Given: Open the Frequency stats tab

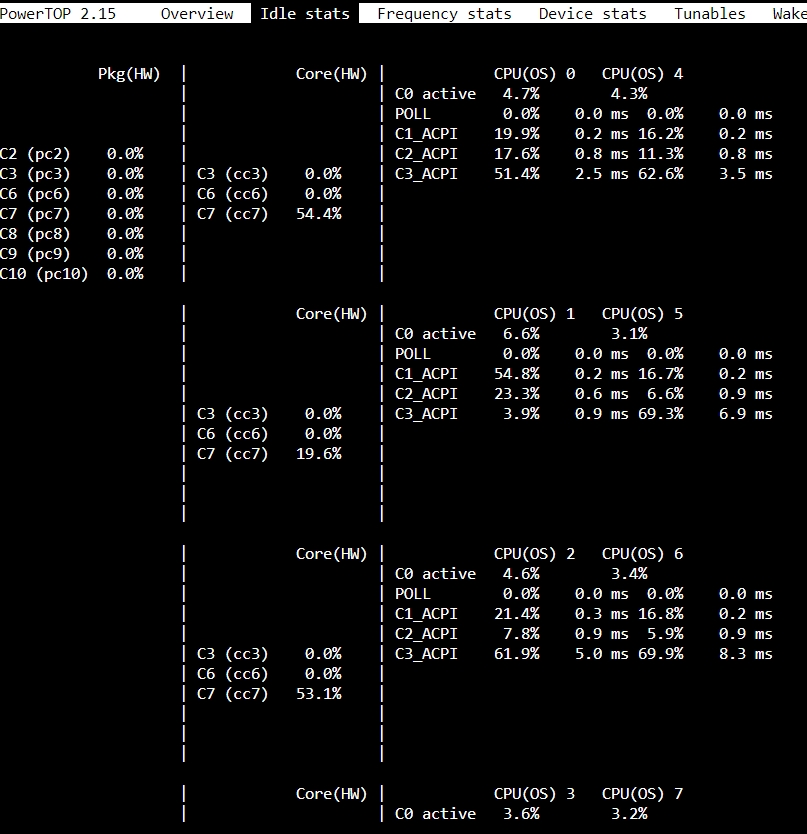Looking at the screenshot, I should pos(444,14).
